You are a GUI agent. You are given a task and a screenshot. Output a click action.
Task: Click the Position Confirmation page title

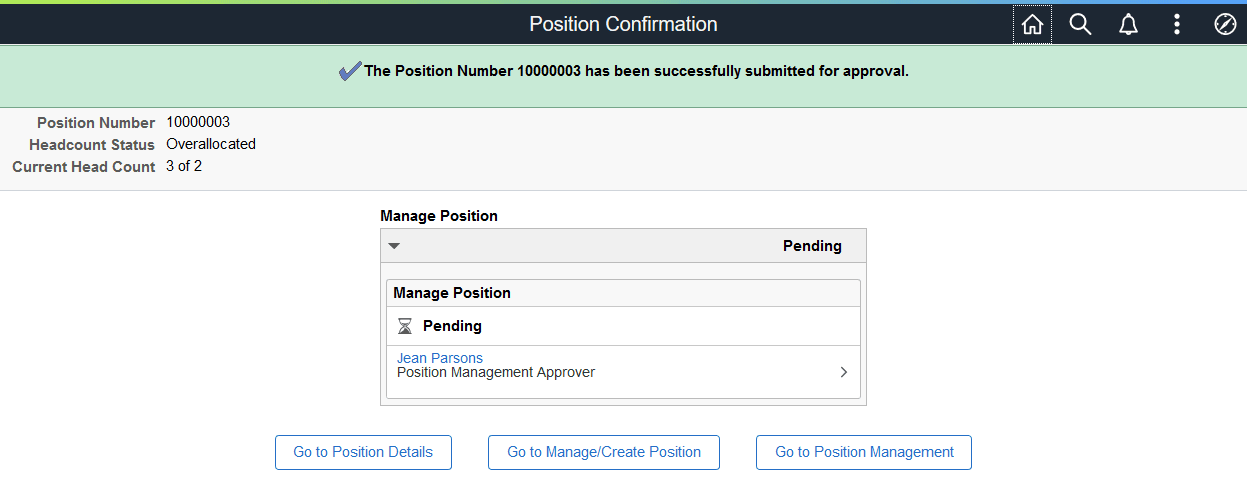(623, 24)
